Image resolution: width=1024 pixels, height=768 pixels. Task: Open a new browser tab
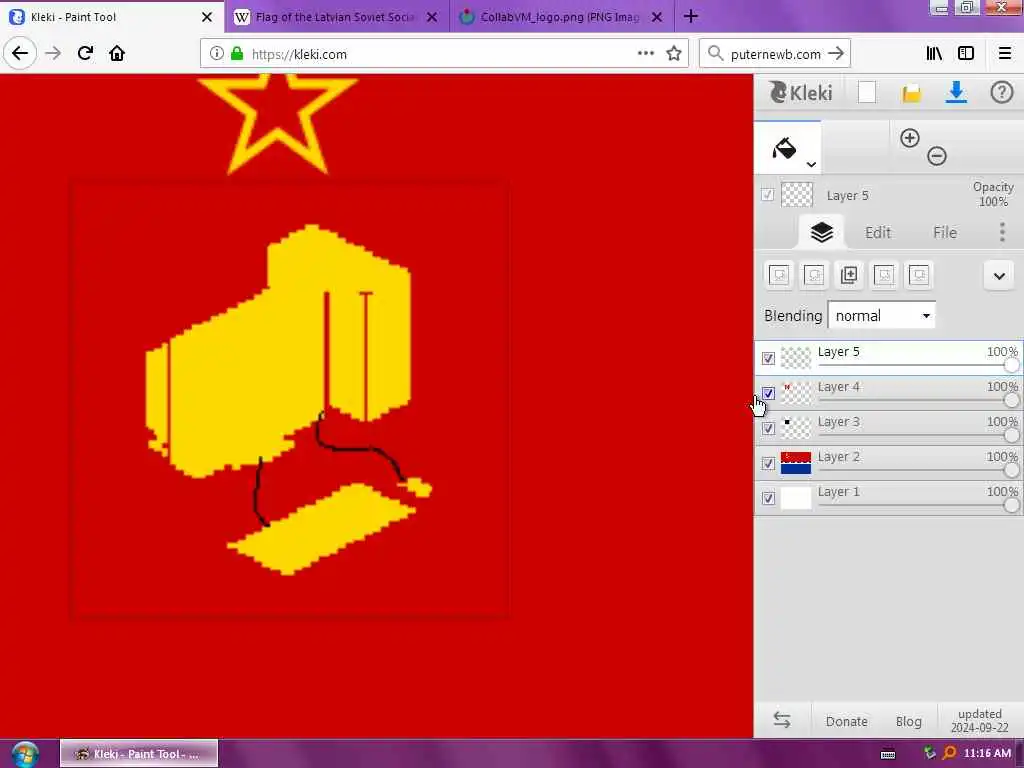[691, 16]
